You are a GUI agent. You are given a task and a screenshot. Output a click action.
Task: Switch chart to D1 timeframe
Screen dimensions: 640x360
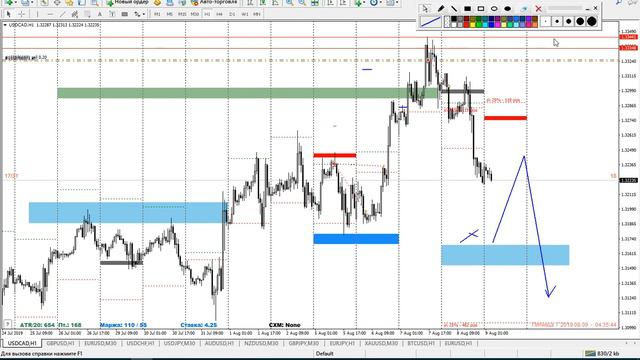[232, 14]
